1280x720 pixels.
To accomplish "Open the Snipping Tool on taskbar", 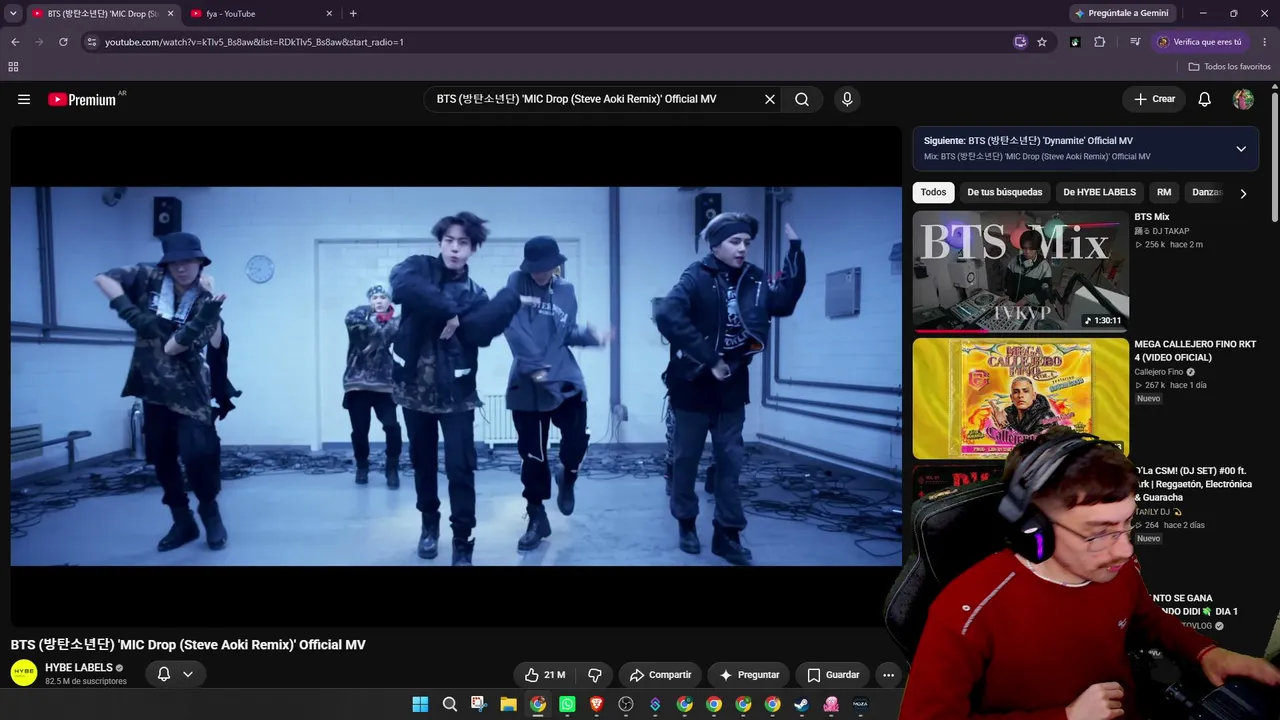I will pyautogui.click(x=479, y=704).
